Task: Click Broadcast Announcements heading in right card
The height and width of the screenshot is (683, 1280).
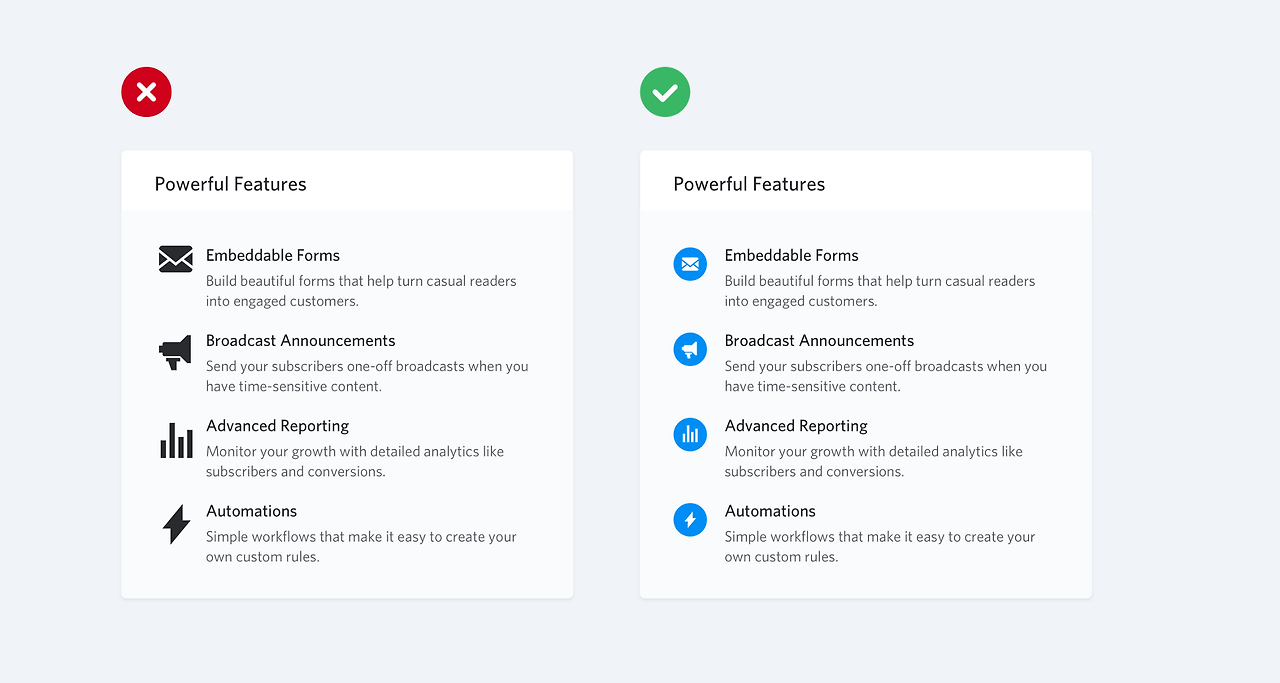Action: pos(819,340)
